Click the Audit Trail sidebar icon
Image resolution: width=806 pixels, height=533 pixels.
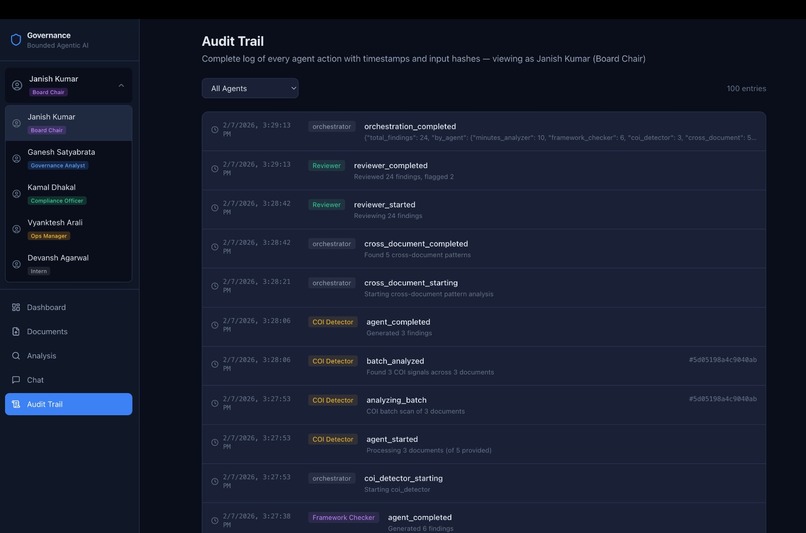coord(16,404)
